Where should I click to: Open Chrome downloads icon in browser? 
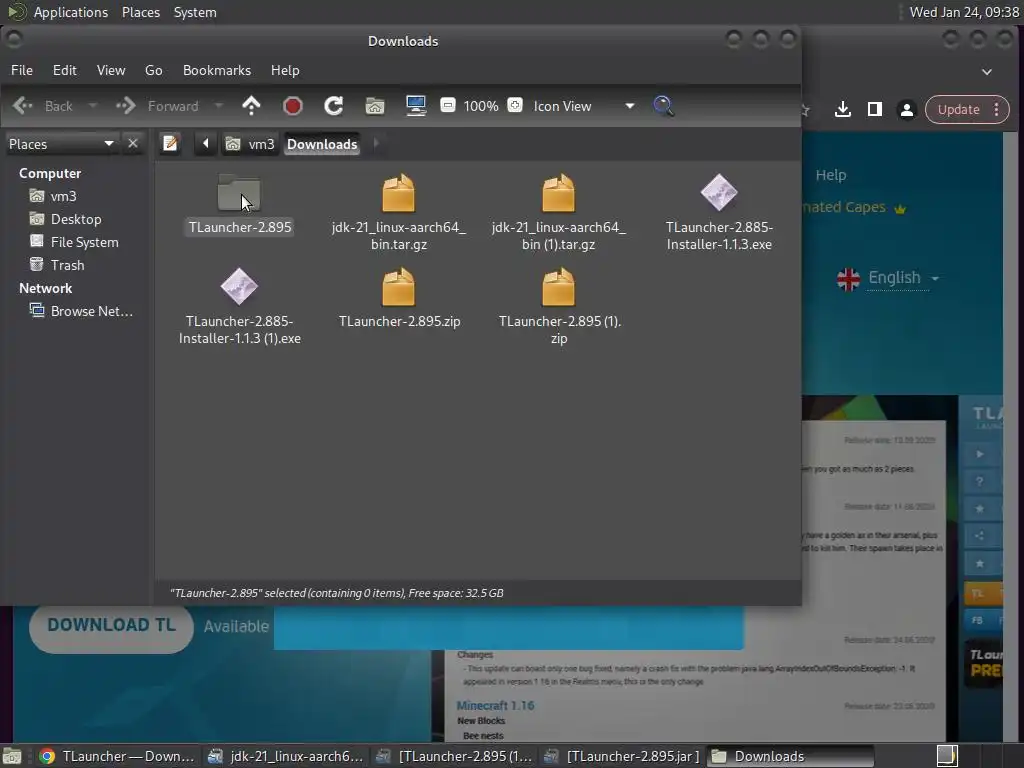(x=842, y=109)
